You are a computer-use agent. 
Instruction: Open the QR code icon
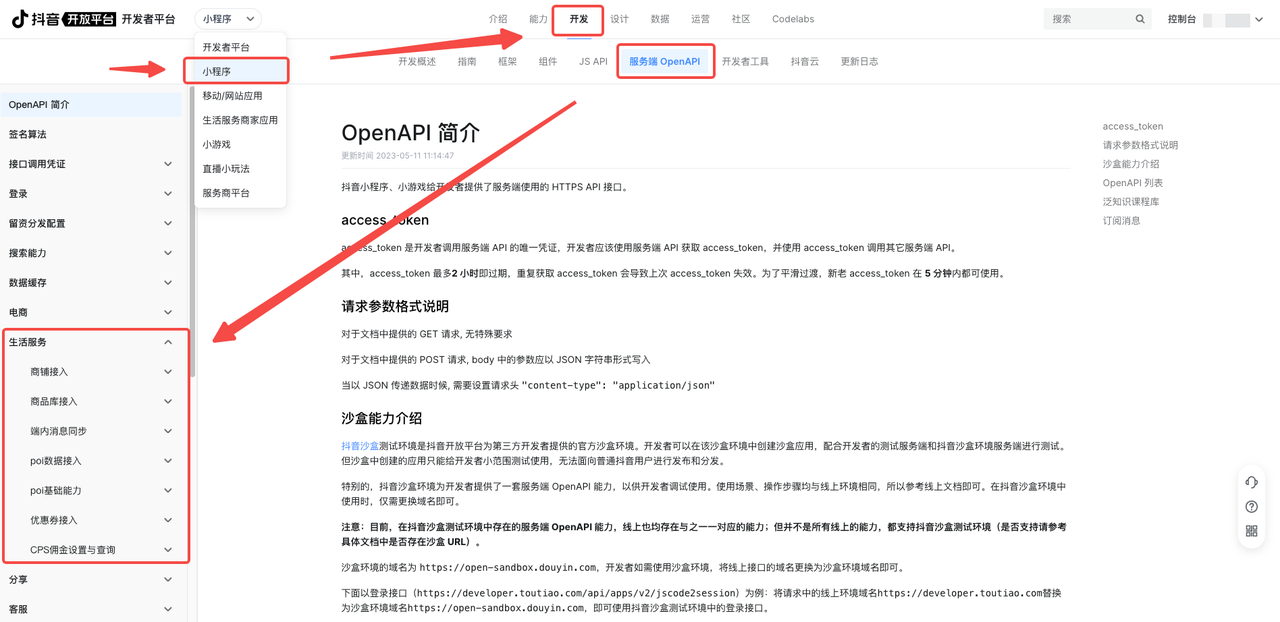1251,531
